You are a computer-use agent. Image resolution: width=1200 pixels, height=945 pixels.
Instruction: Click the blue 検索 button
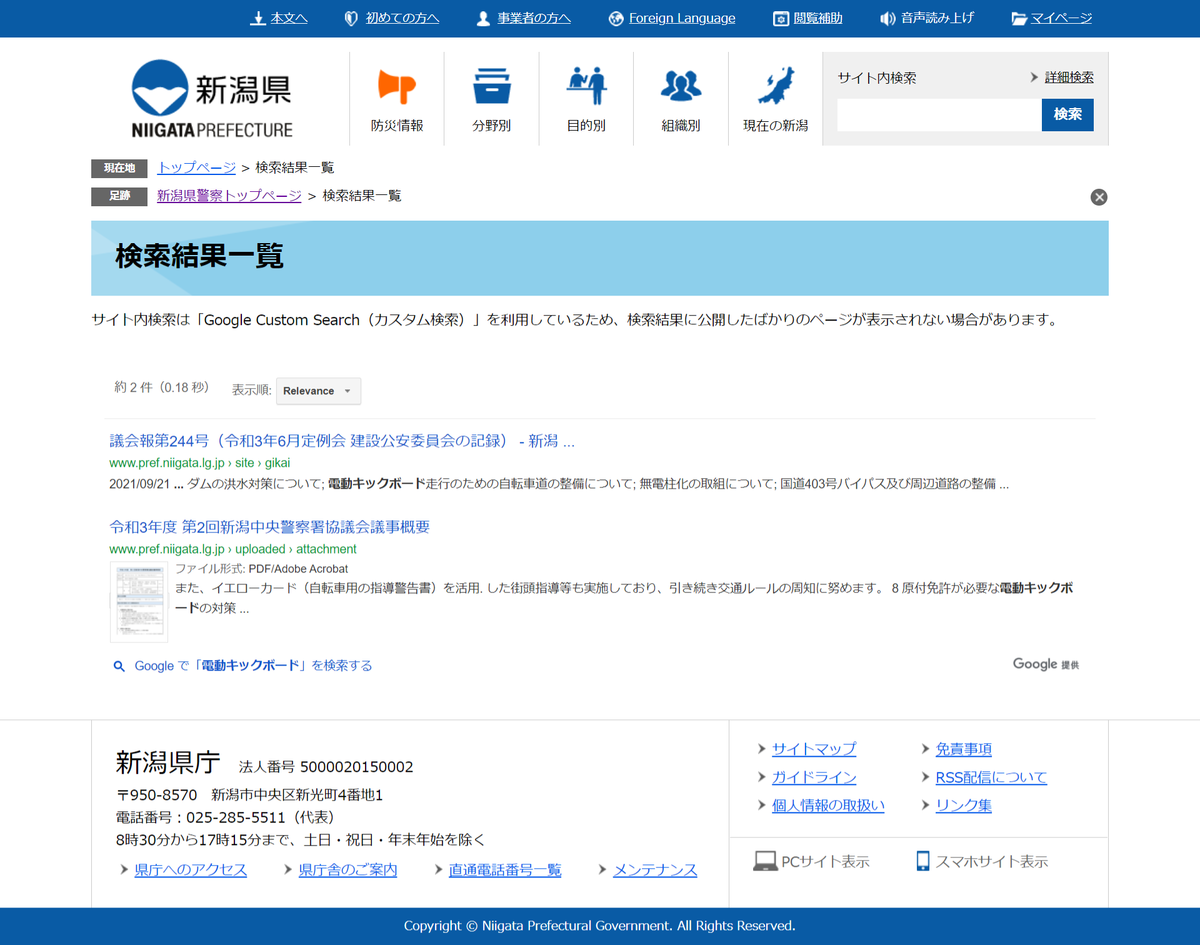(x=1068, y=115)
